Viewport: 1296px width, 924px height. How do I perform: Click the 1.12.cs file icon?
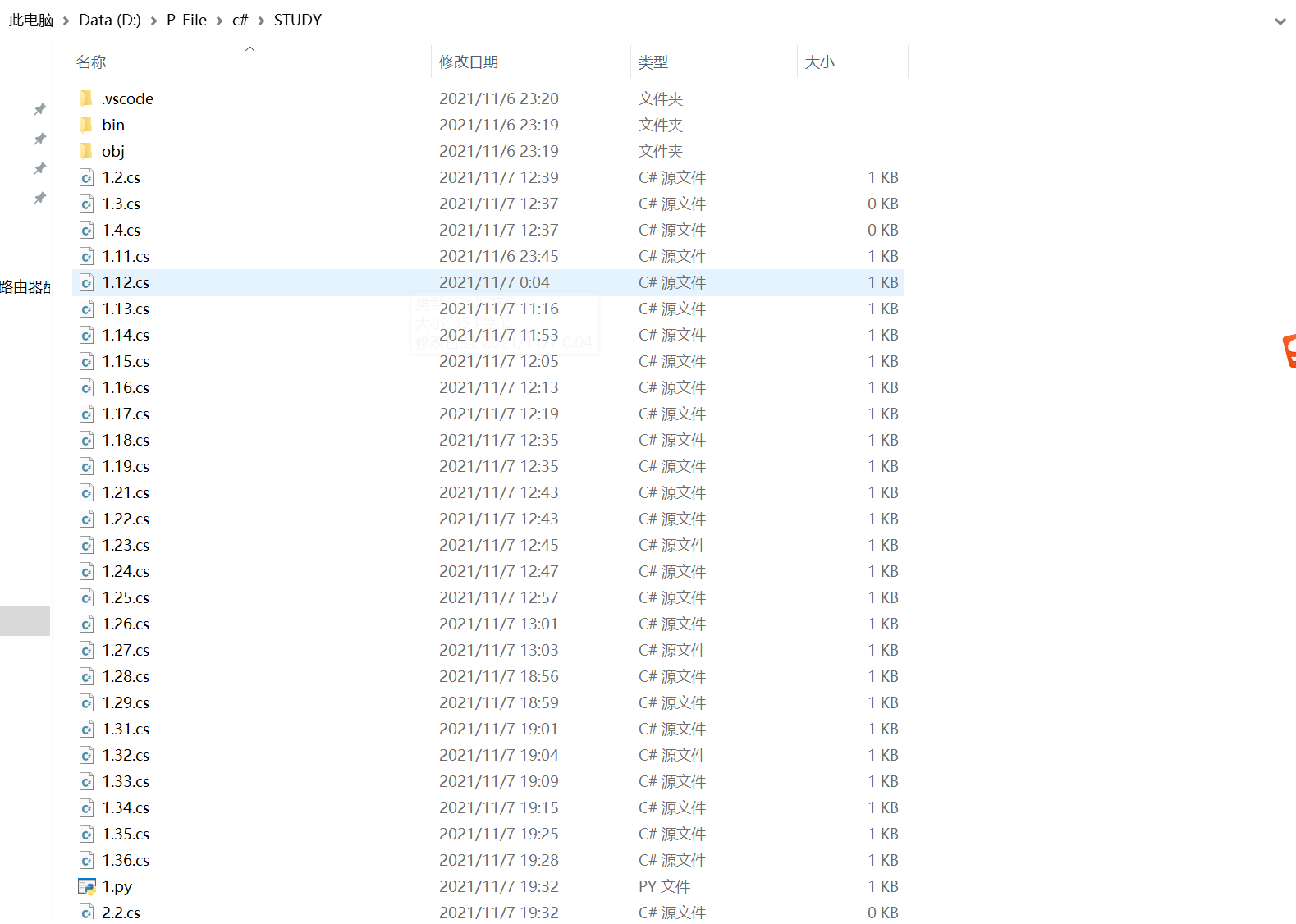86,282
